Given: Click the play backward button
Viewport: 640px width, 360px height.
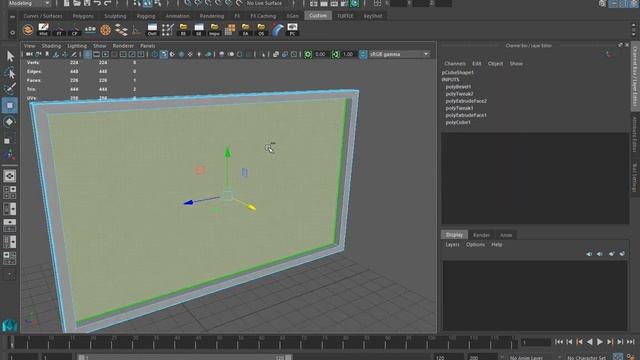Looking at the screenshot, I should coord(589,342).
